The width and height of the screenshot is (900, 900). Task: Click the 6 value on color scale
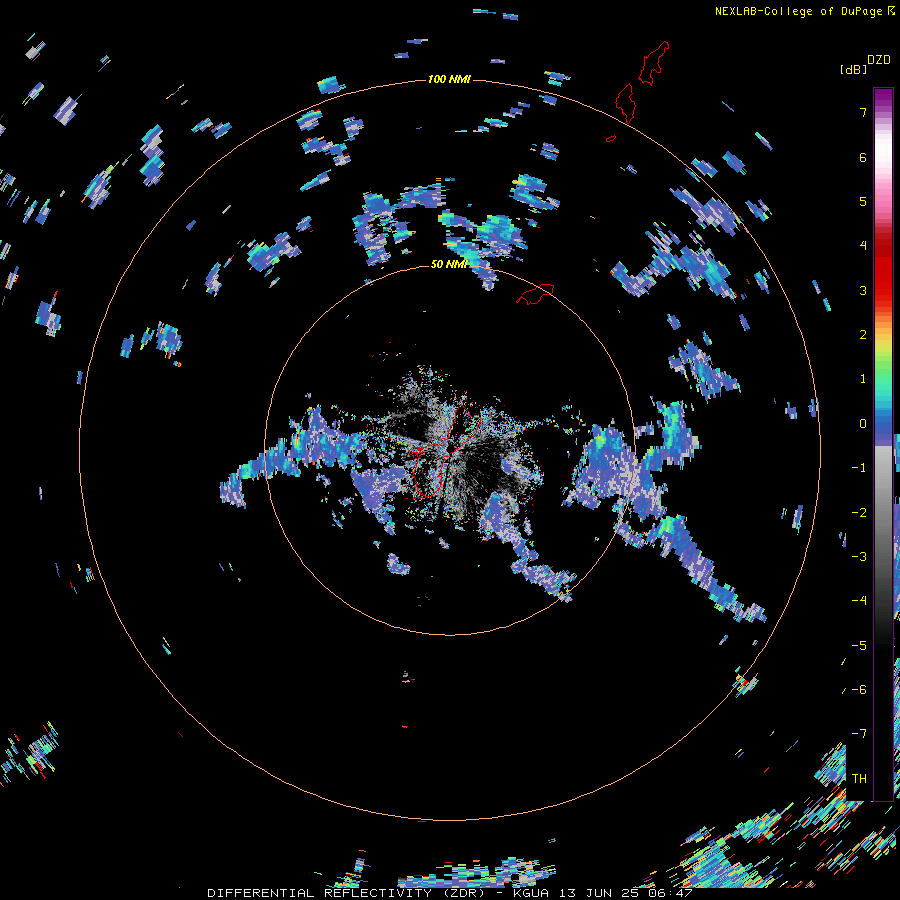click(x=863, y=157)
